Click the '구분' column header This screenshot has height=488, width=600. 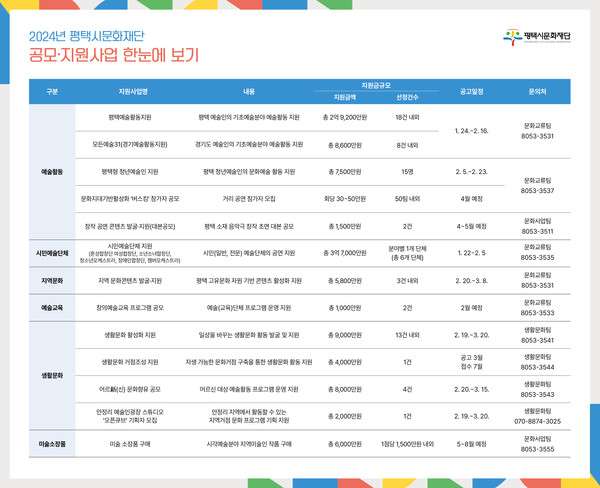tap(52, 91)
